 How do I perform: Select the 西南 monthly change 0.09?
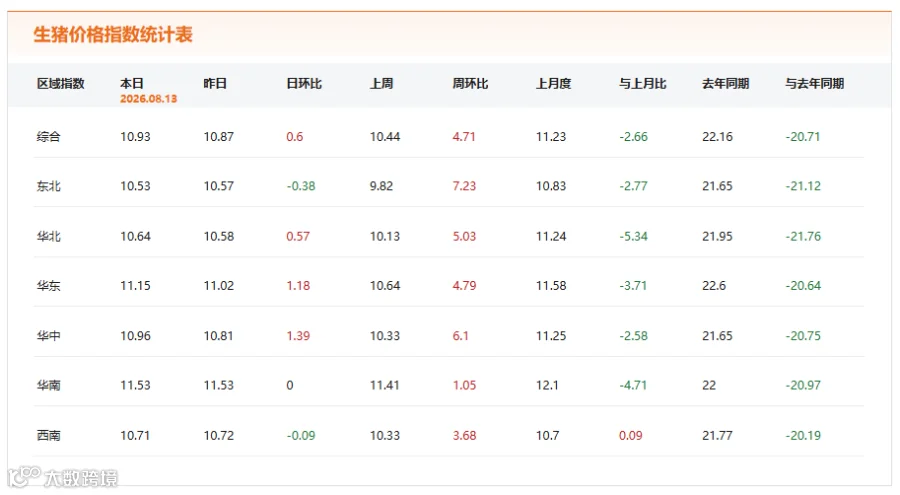click(x=630, y=435)
